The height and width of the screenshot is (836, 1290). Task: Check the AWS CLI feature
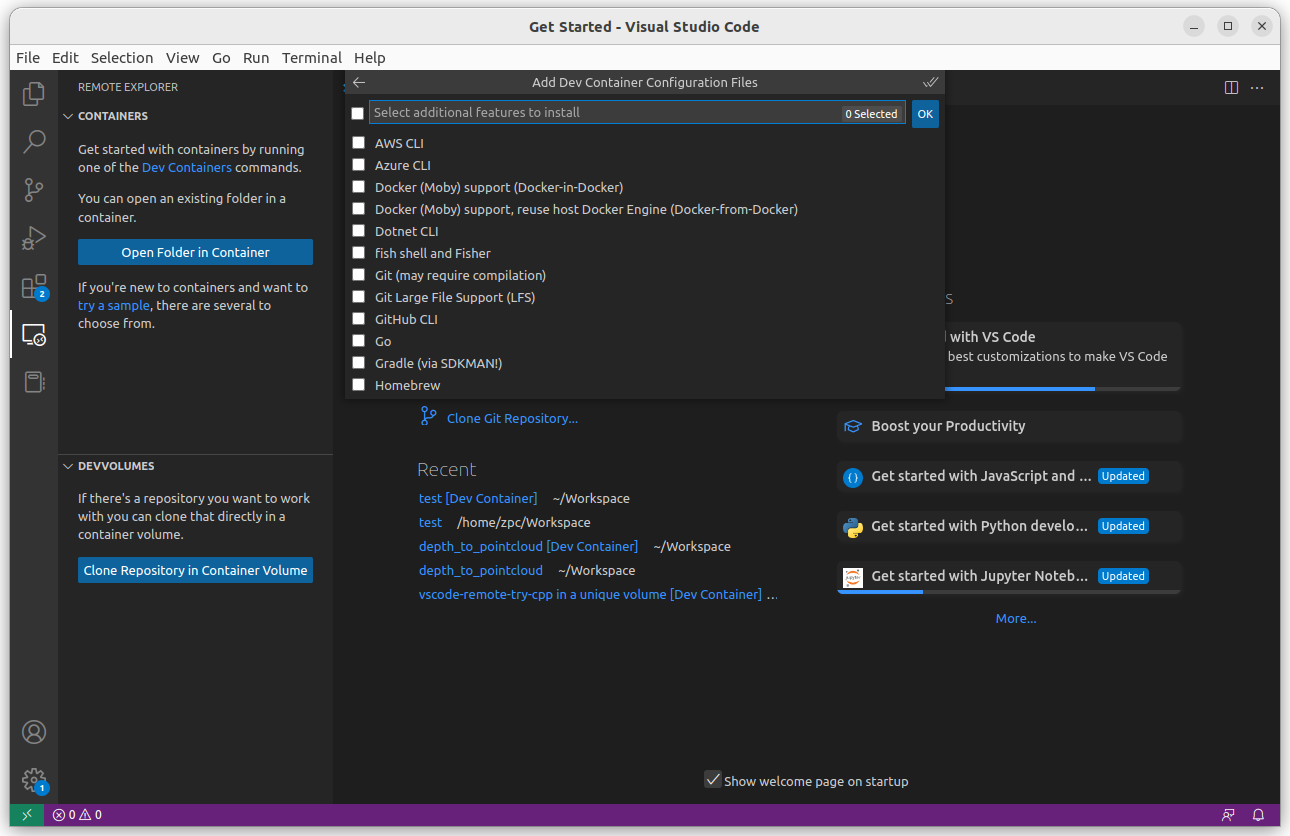pos(358,143)
